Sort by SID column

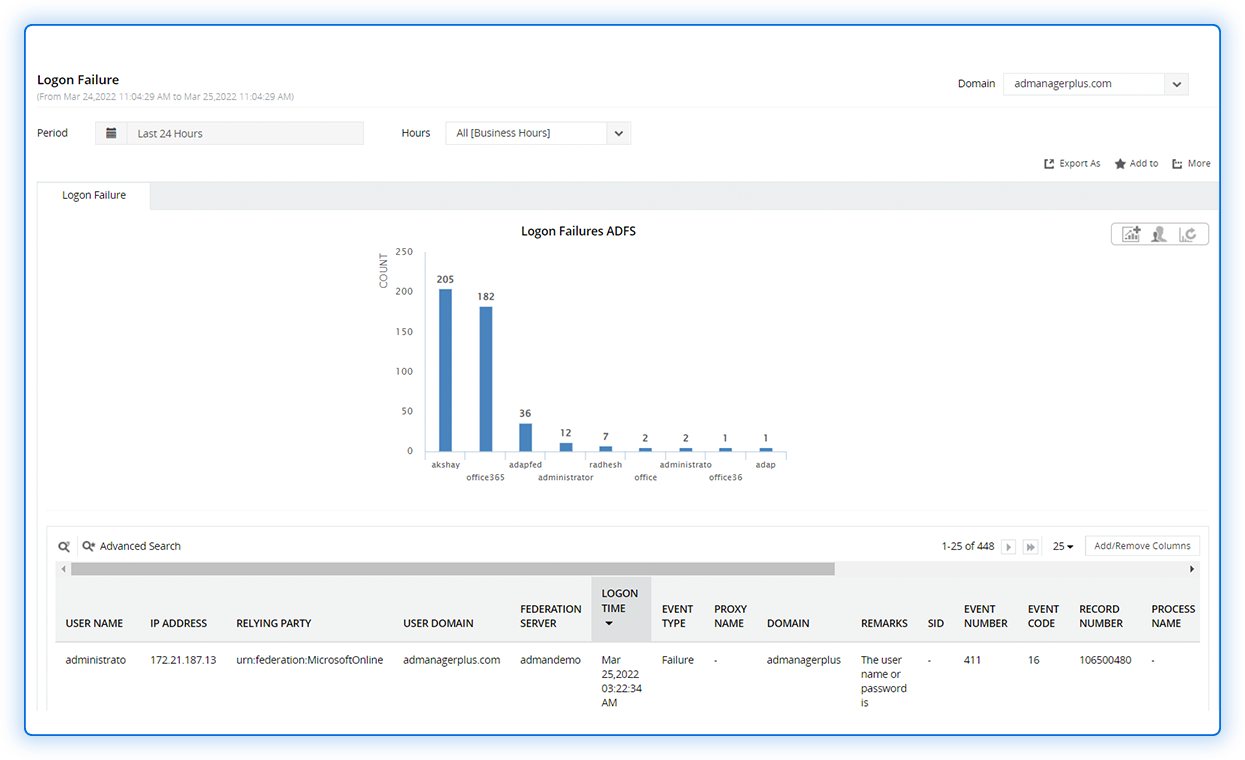(x=936, y=623)
